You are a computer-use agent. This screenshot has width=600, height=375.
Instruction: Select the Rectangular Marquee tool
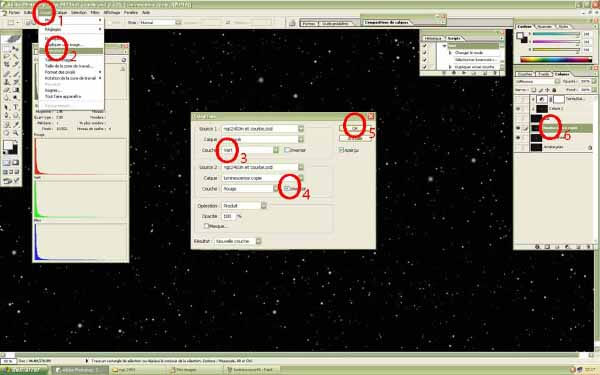[x=7, y=49]
